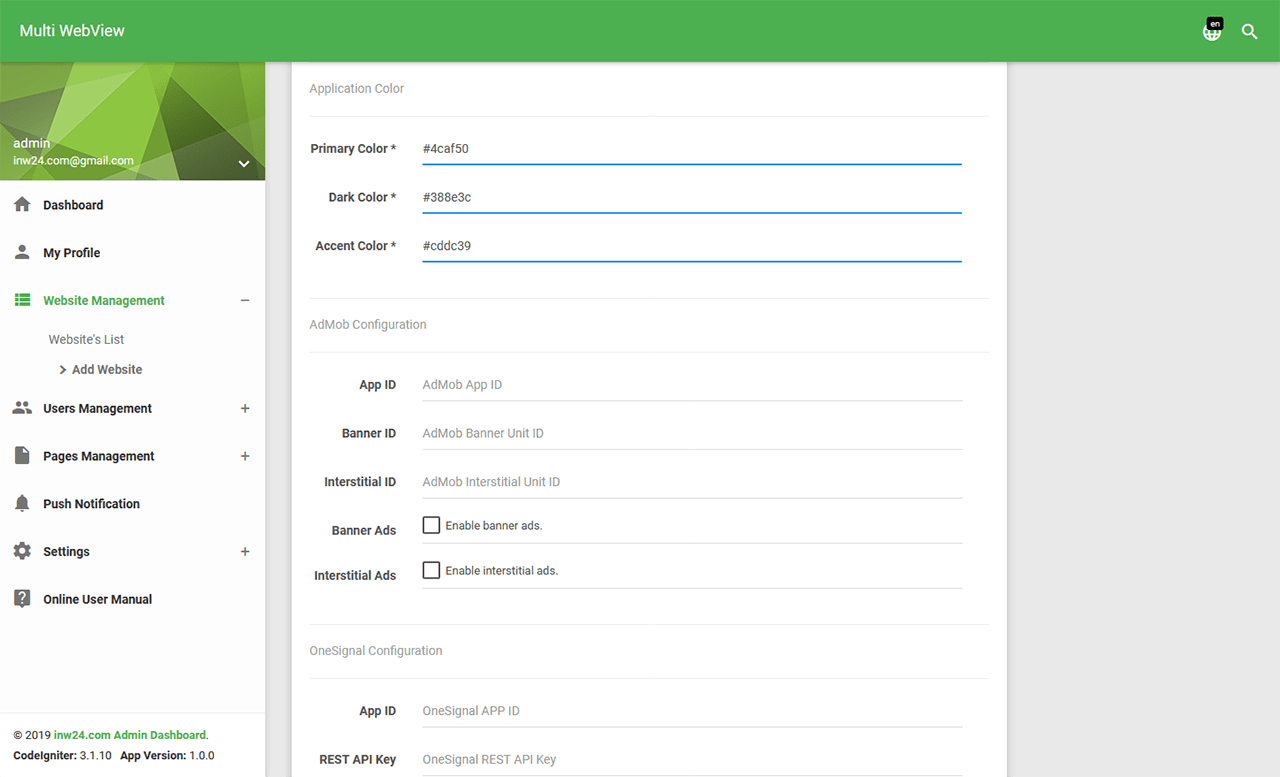Select Website's List submenu item
The width and height of the screenshot is (1280, 777).
pyautogui.click(x=86, y=340)
